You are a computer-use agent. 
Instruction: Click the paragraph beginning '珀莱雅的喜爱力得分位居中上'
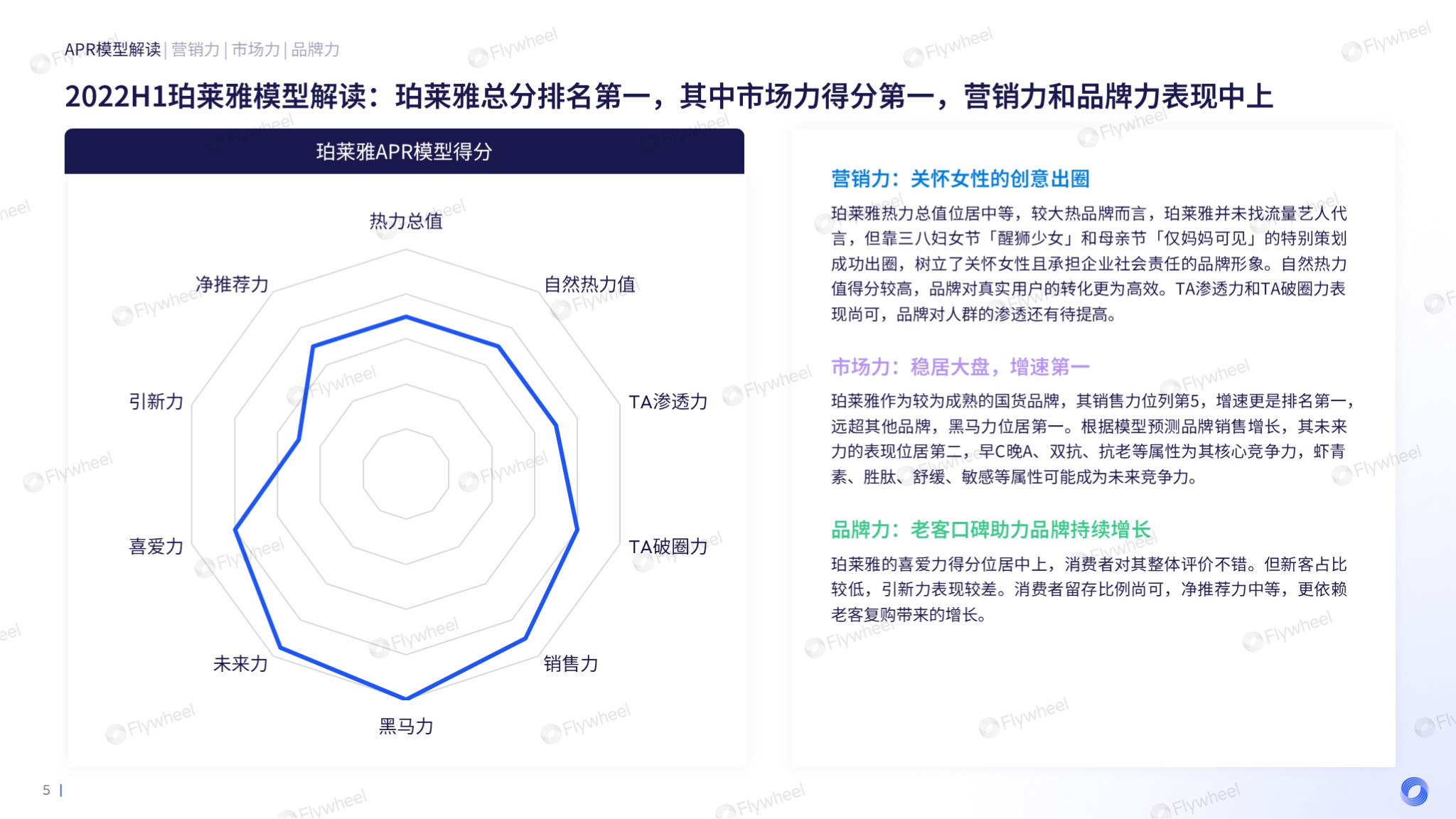(x=1089, y=589)
